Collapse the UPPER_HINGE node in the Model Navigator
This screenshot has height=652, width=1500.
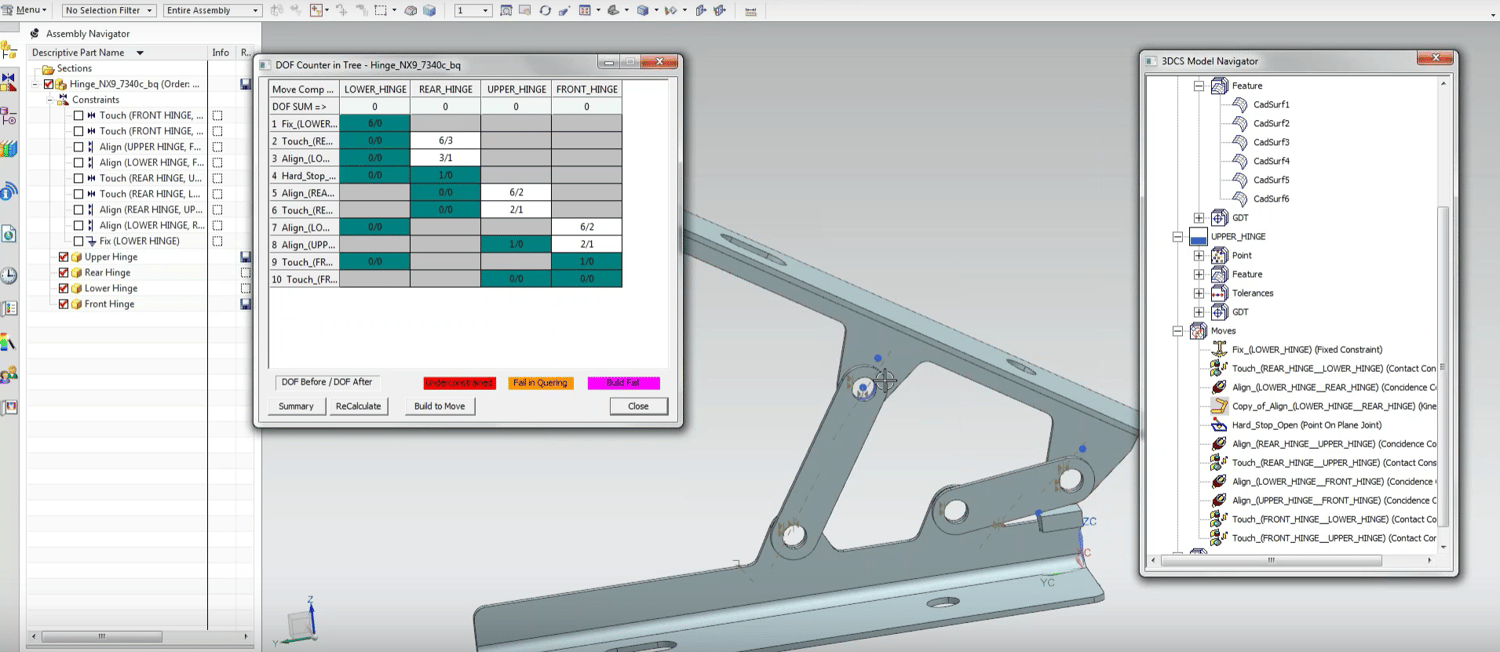coord(1180,238)
